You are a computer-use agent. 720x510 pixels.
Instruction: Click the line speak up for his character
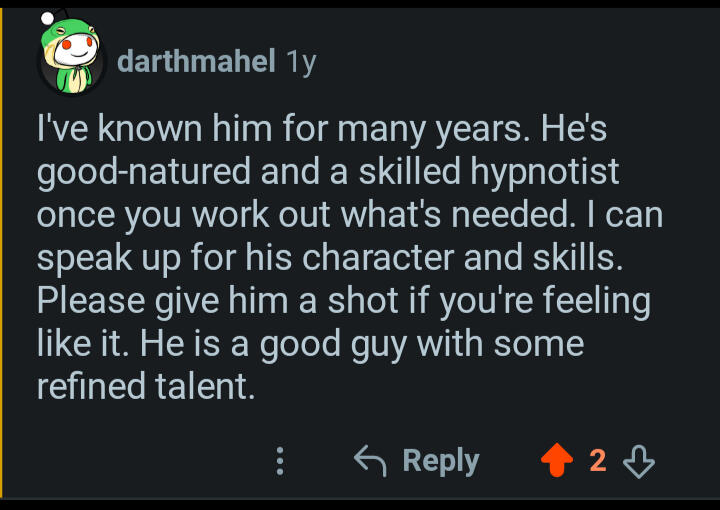click(x=245, y=258)
